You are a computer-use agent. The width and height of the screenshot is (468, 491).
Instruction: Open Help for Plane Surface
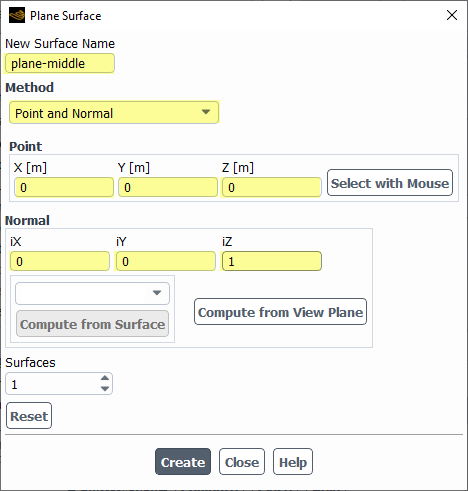coord(293,462)
